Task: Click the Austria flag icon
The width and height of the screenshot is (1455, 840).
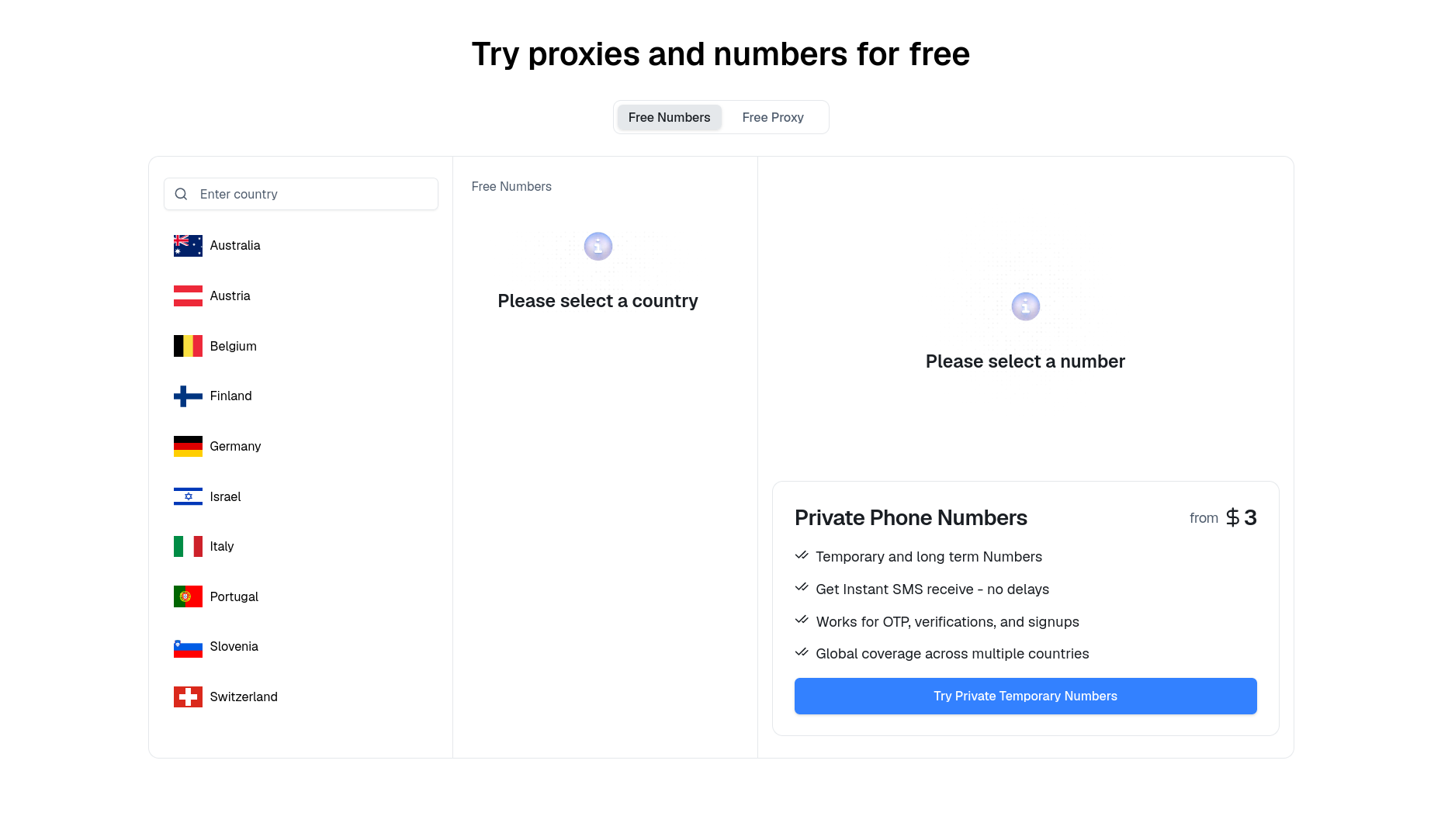Action: click(188, 296)
